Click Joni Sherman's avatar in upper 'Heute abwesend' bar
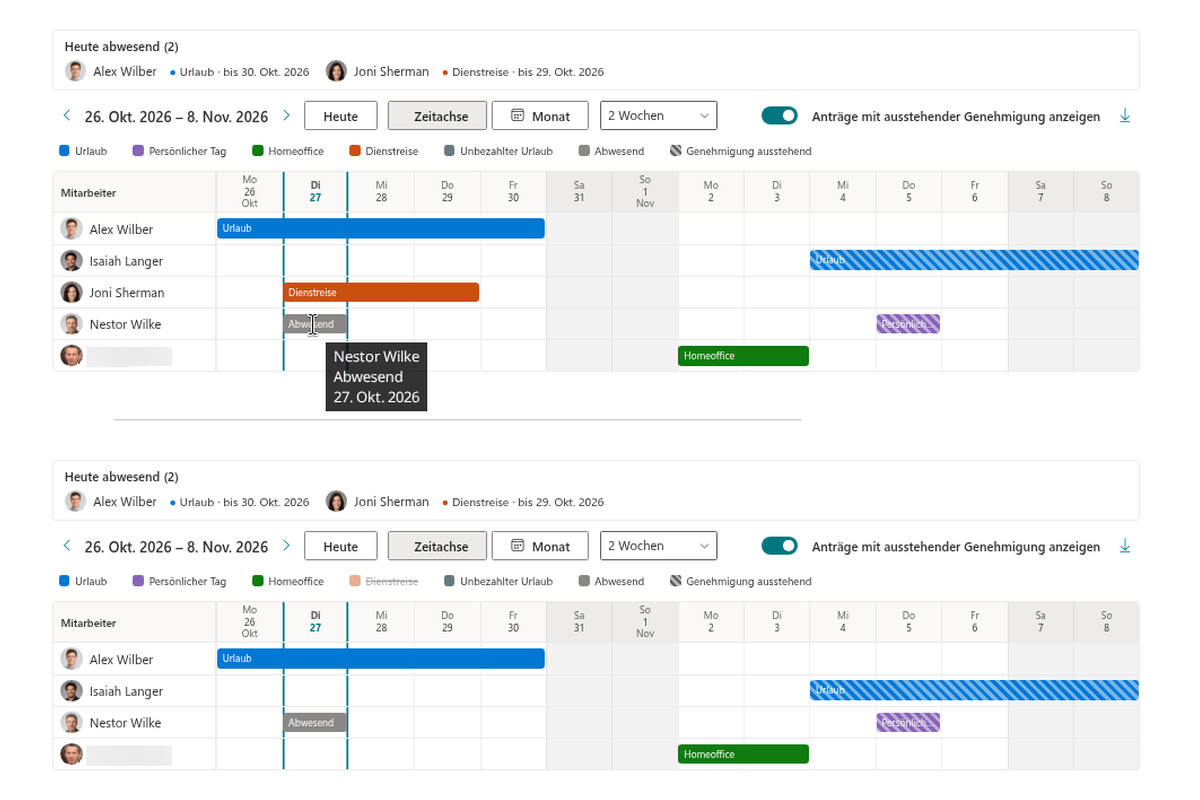Viewport: 1200px width, 800px height. 337,71
